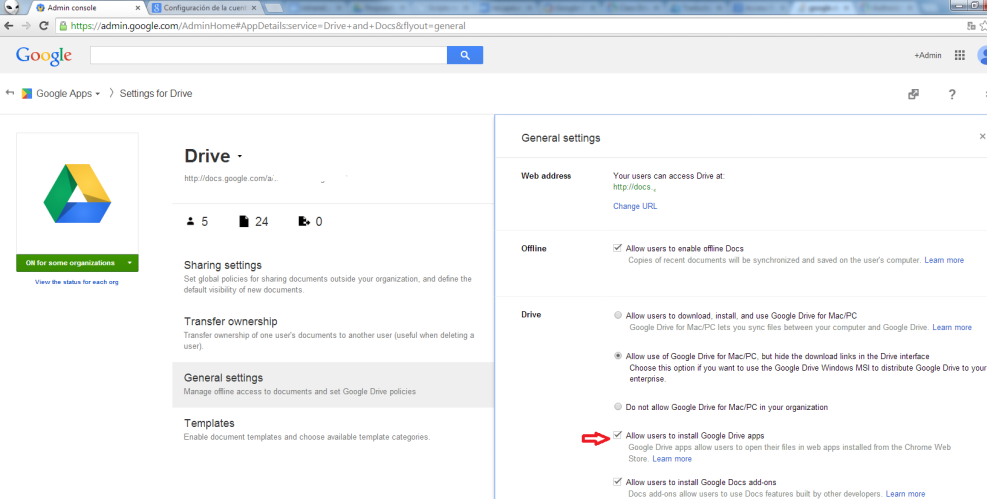Click the documents count icon showing 24
The width and height of the screenshot is (987, 499).
244,221
